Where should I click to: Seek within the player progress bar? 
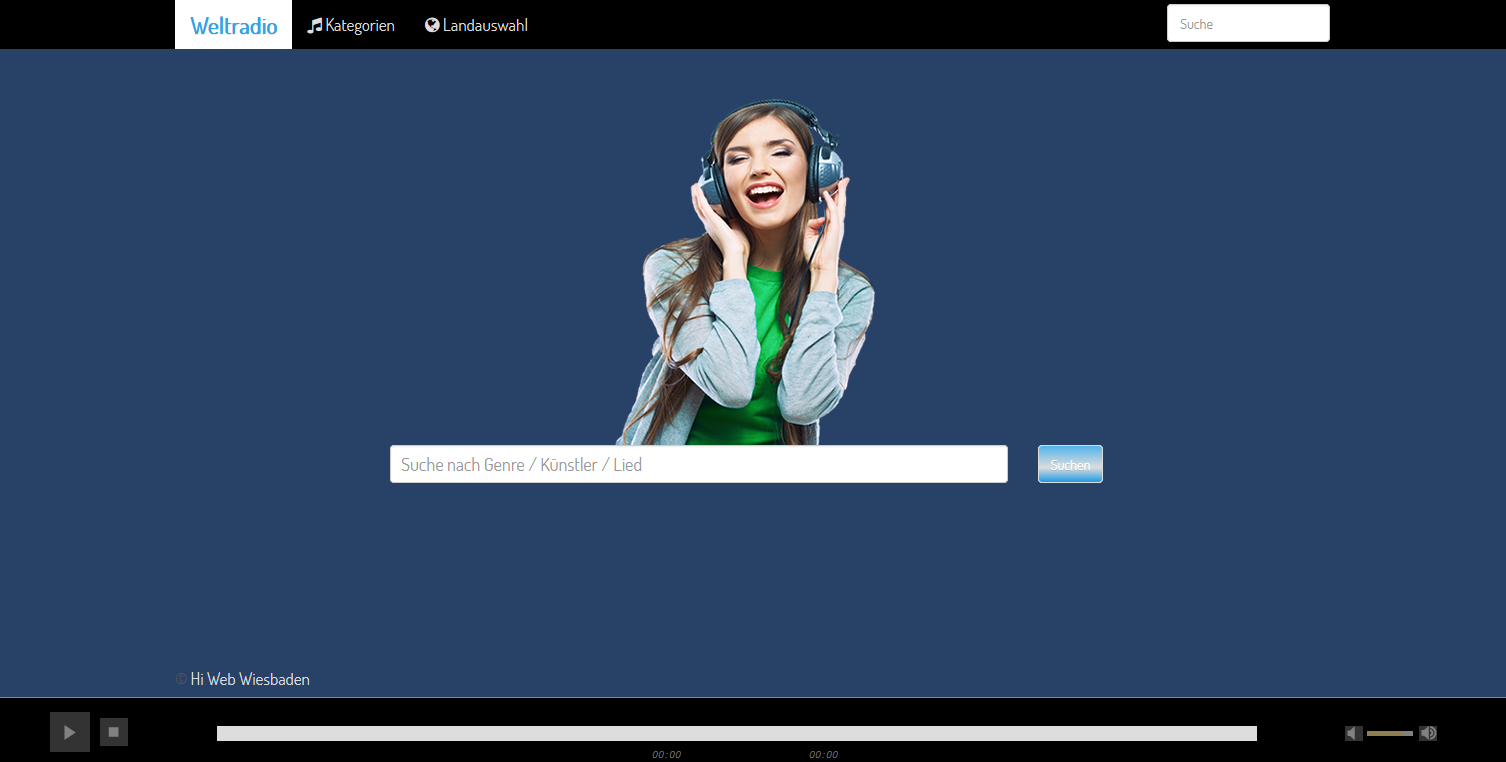click(737, 733)
